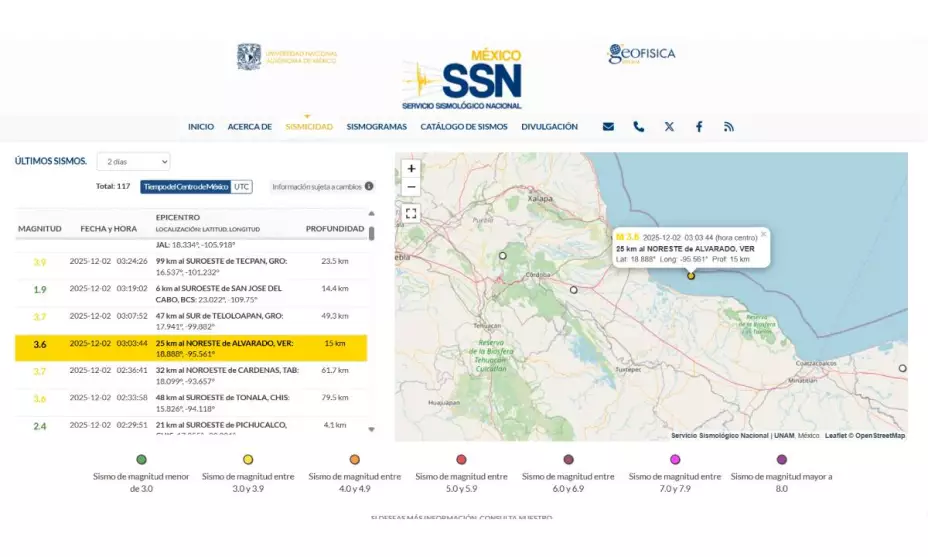Screen dimensions: 928x557
Task: Click the yellow epicenter marker near Alvarado
Action: coord(691,276)
